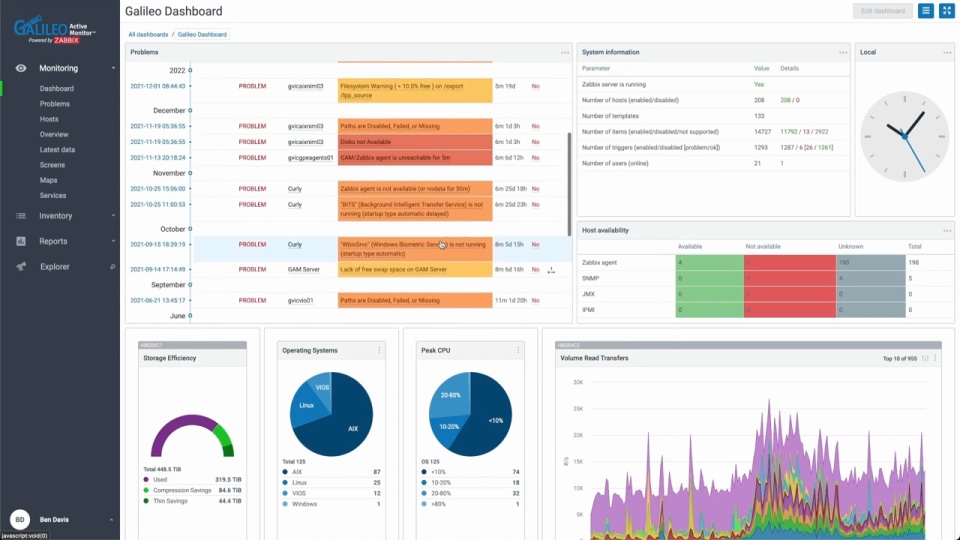Click the Operating Systems chart kebab menu
960x540 pixels.
[379, 350]
